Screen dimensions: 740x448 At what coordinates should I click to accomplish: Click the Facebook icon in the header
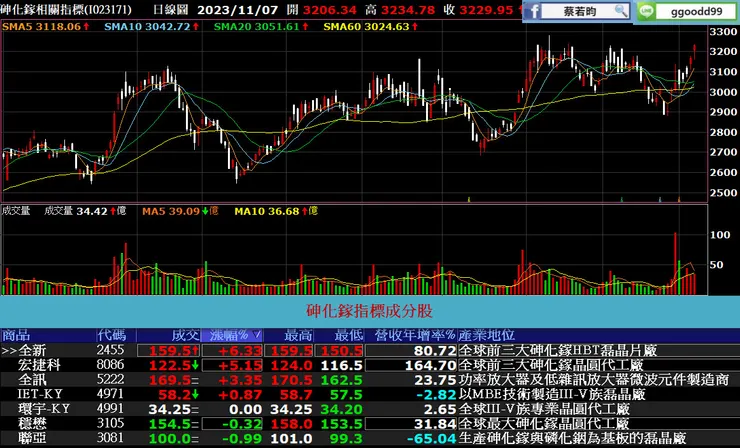pyautogui.click(x=535, y=11)
